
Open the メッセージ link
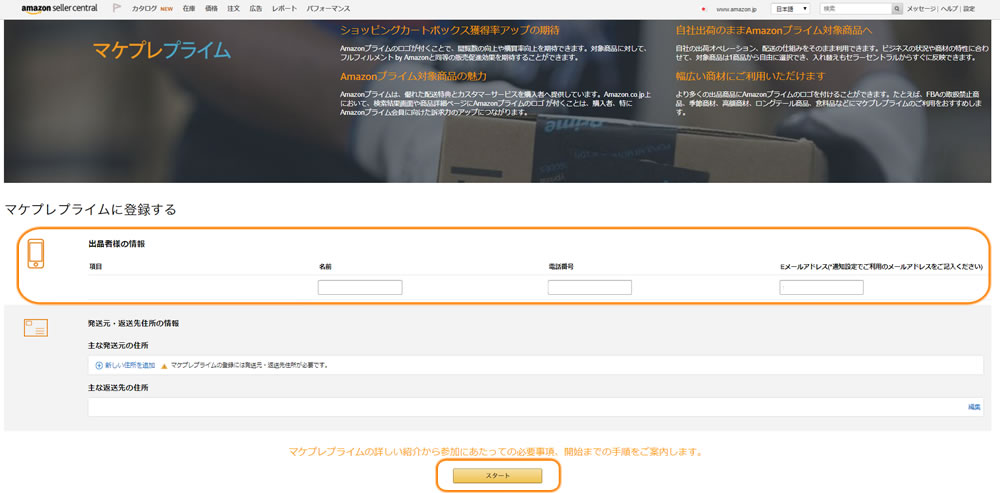click(922, 9)
